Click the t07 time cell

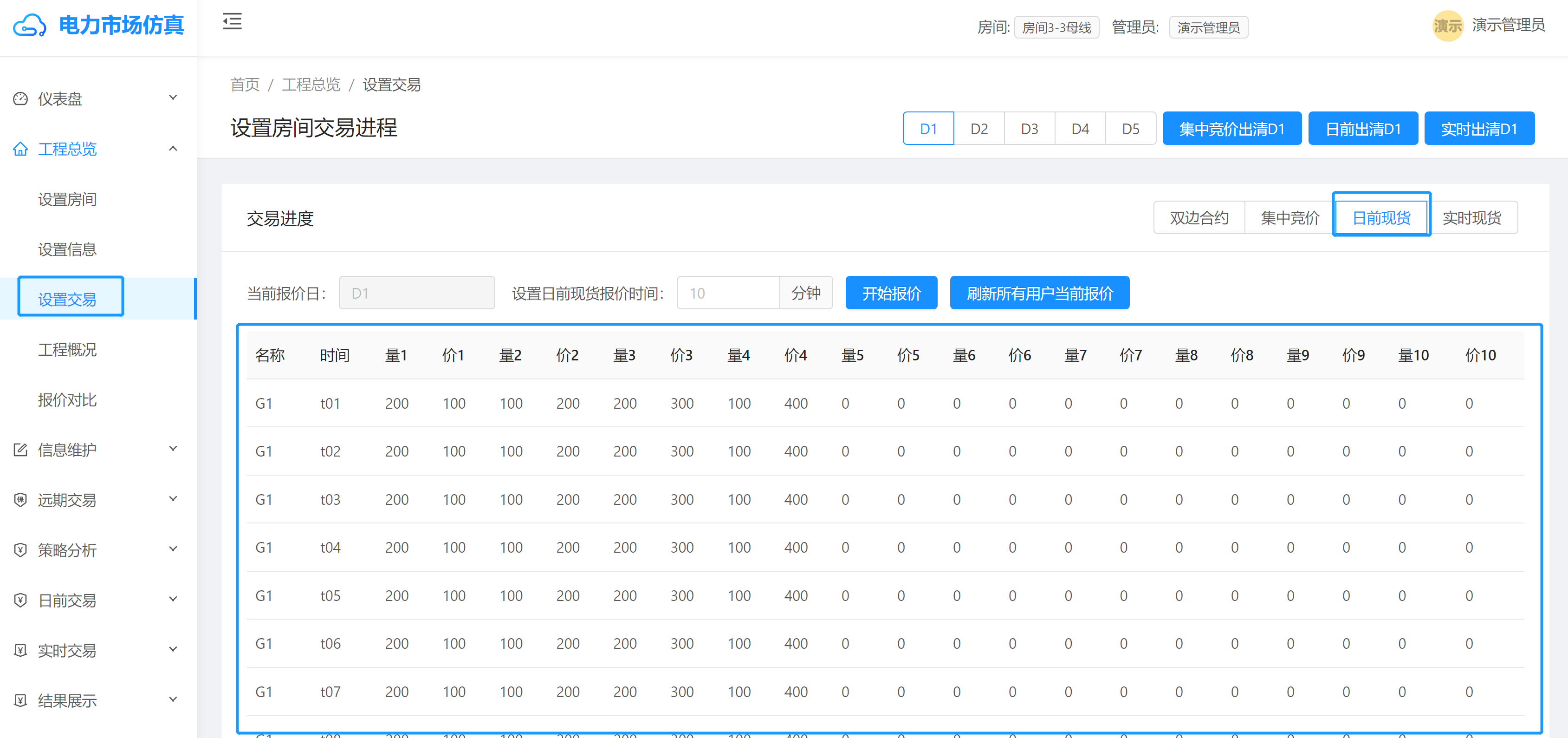(x=330, y=692)
